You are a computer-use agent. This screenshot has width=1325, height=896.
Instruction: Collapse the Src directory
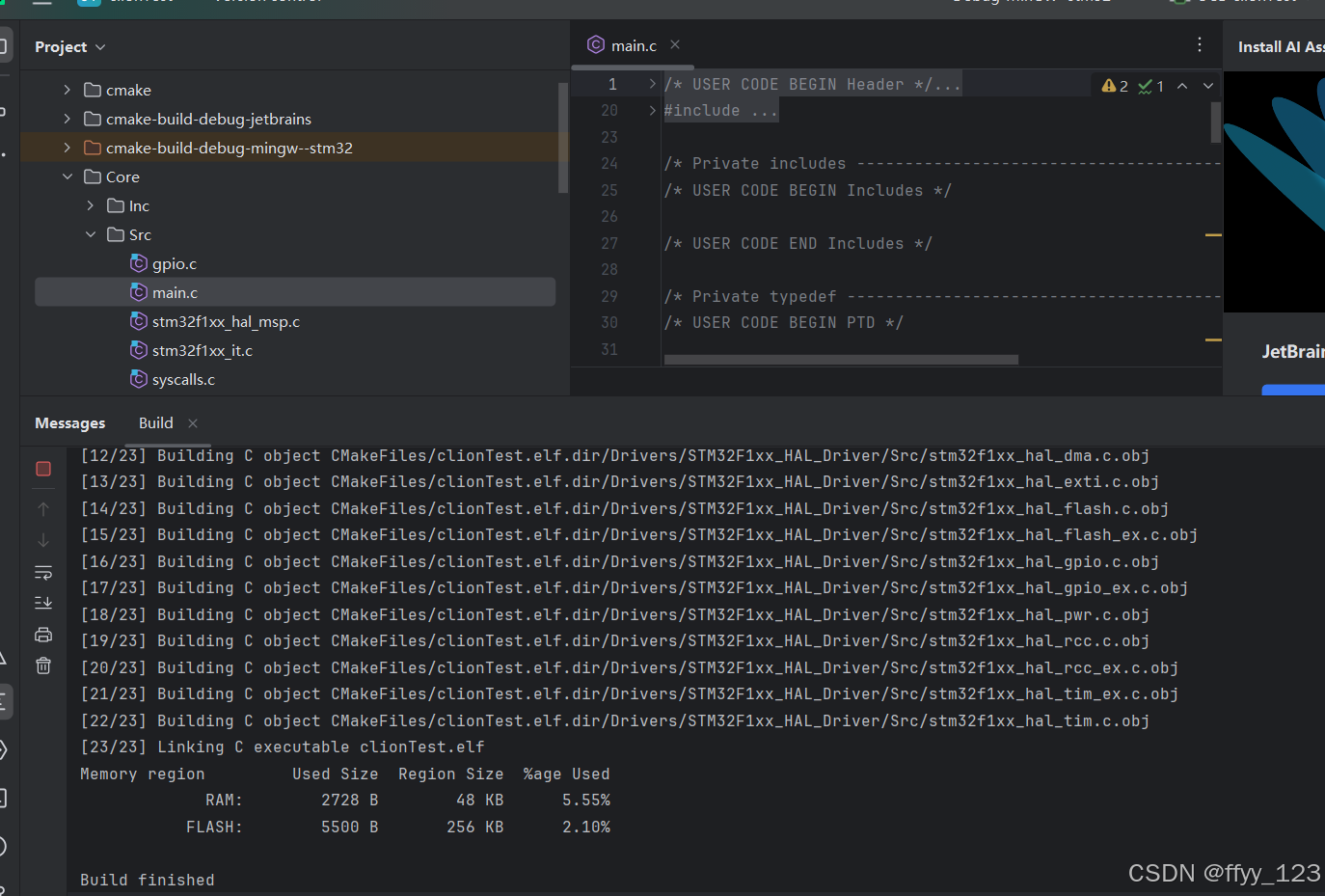tap(91, 233)
